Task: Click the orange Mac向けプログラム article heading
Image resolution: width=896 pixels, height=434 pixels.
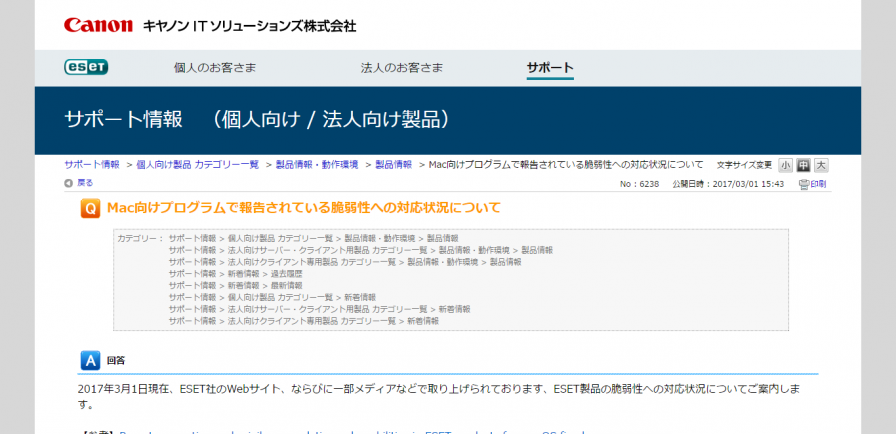Action: (x=303, y=208)
